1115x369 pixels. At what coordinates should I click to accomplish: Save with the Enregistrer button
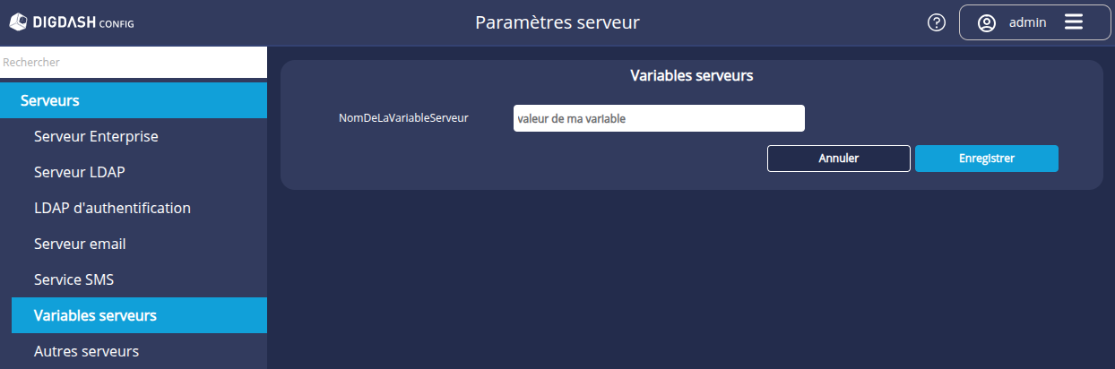986,159
